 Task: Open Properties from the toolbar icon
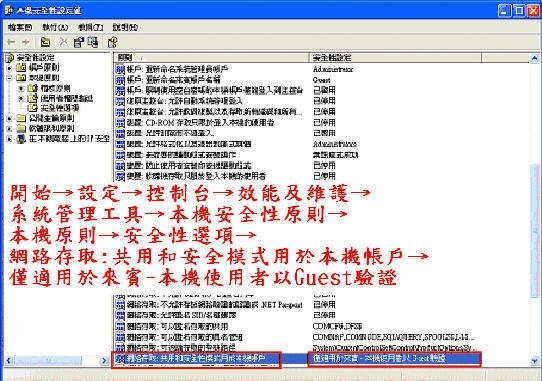point(78,42)
